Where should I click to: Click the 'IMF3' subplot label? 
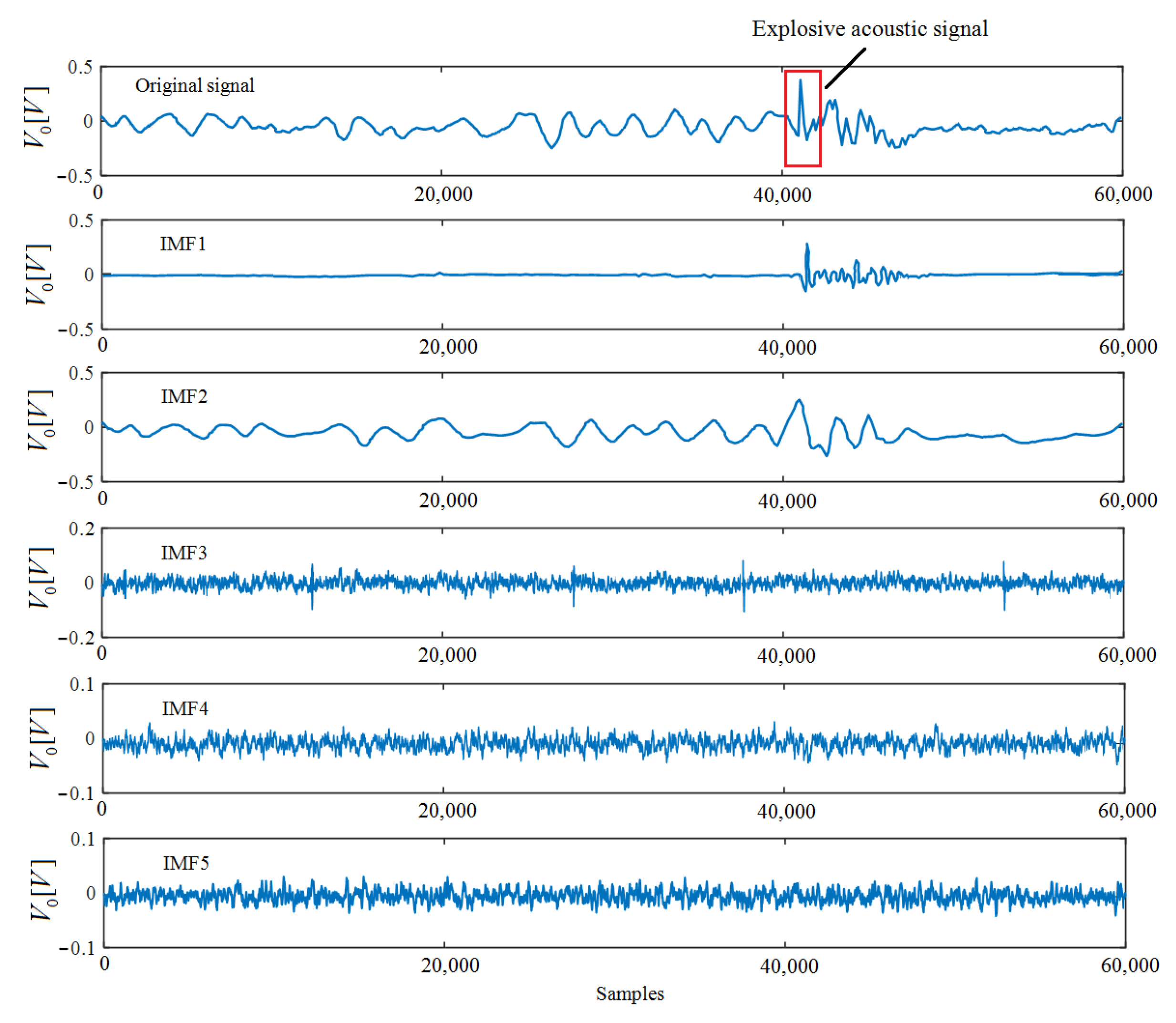point(184,553)
